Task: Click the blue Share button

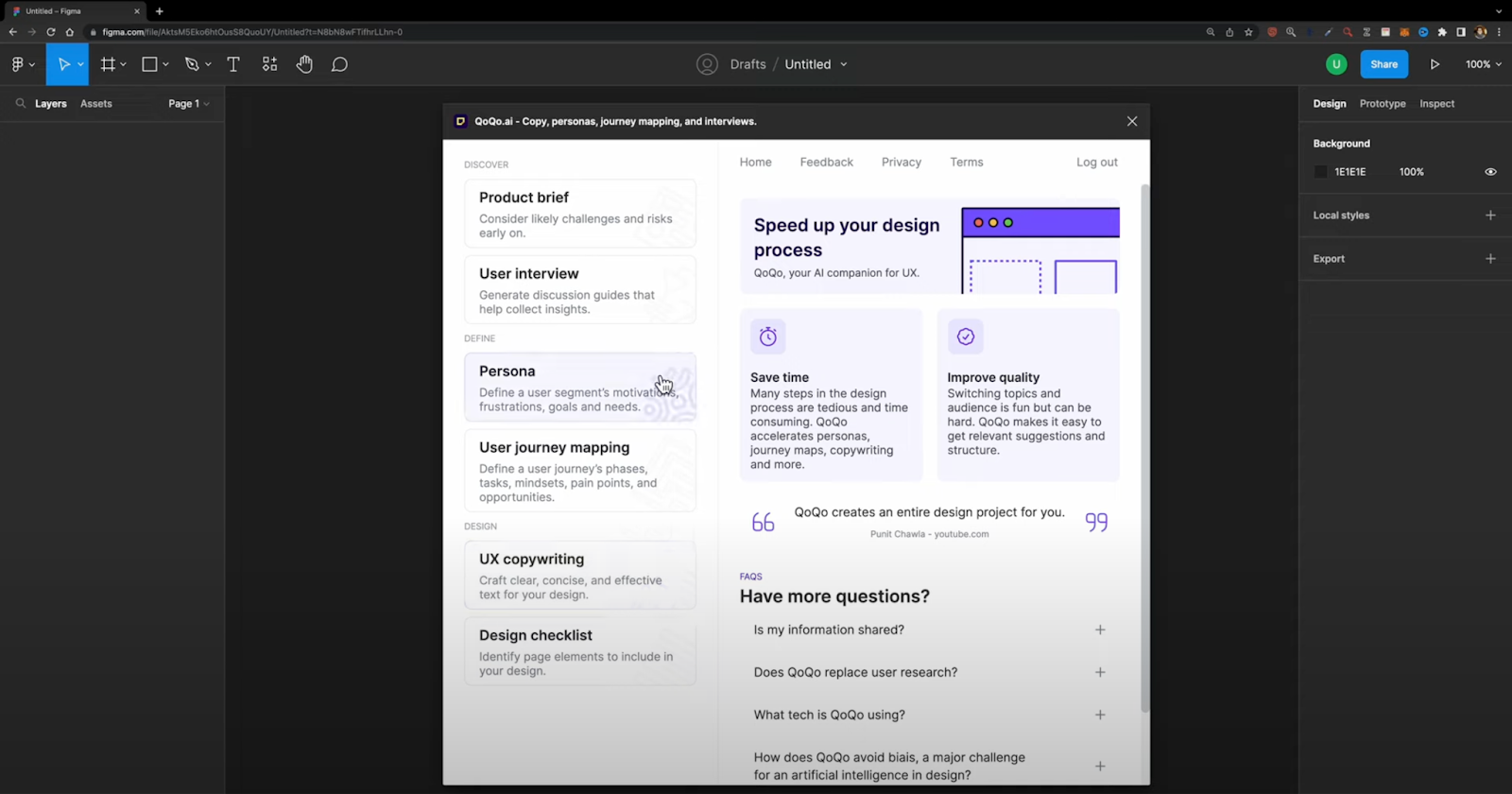Action: [1383, 64]
